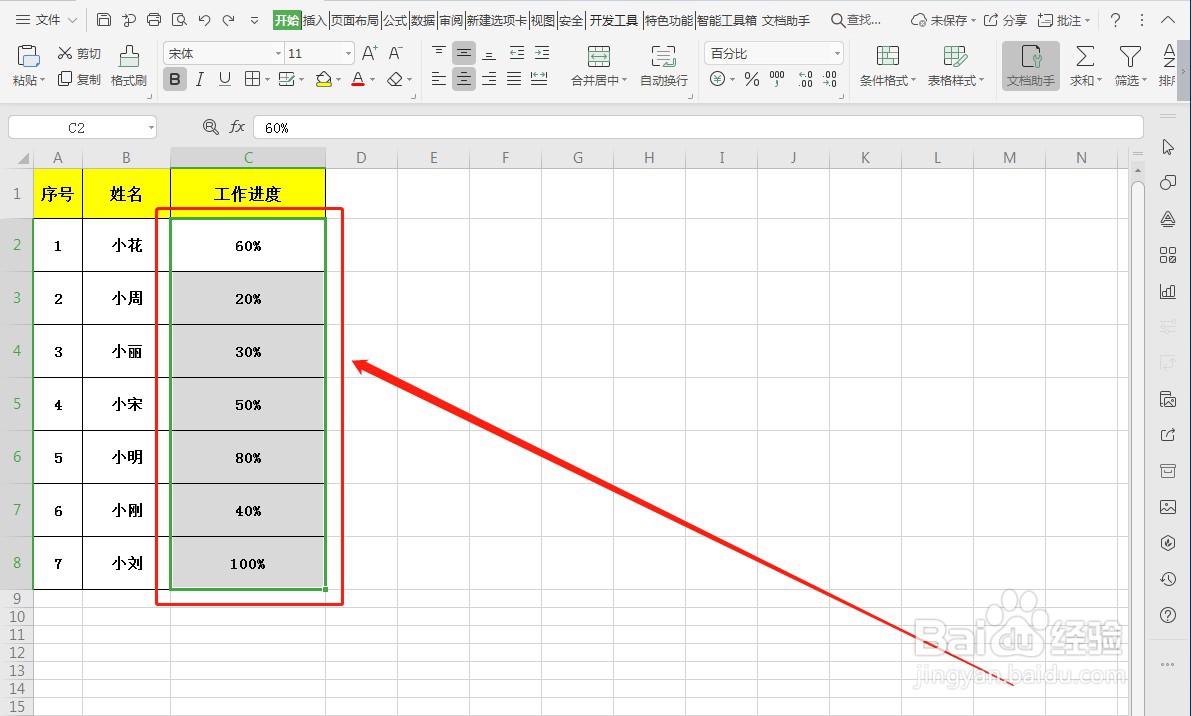
Task: Click the Thousands separator icon
Action: 777,79
